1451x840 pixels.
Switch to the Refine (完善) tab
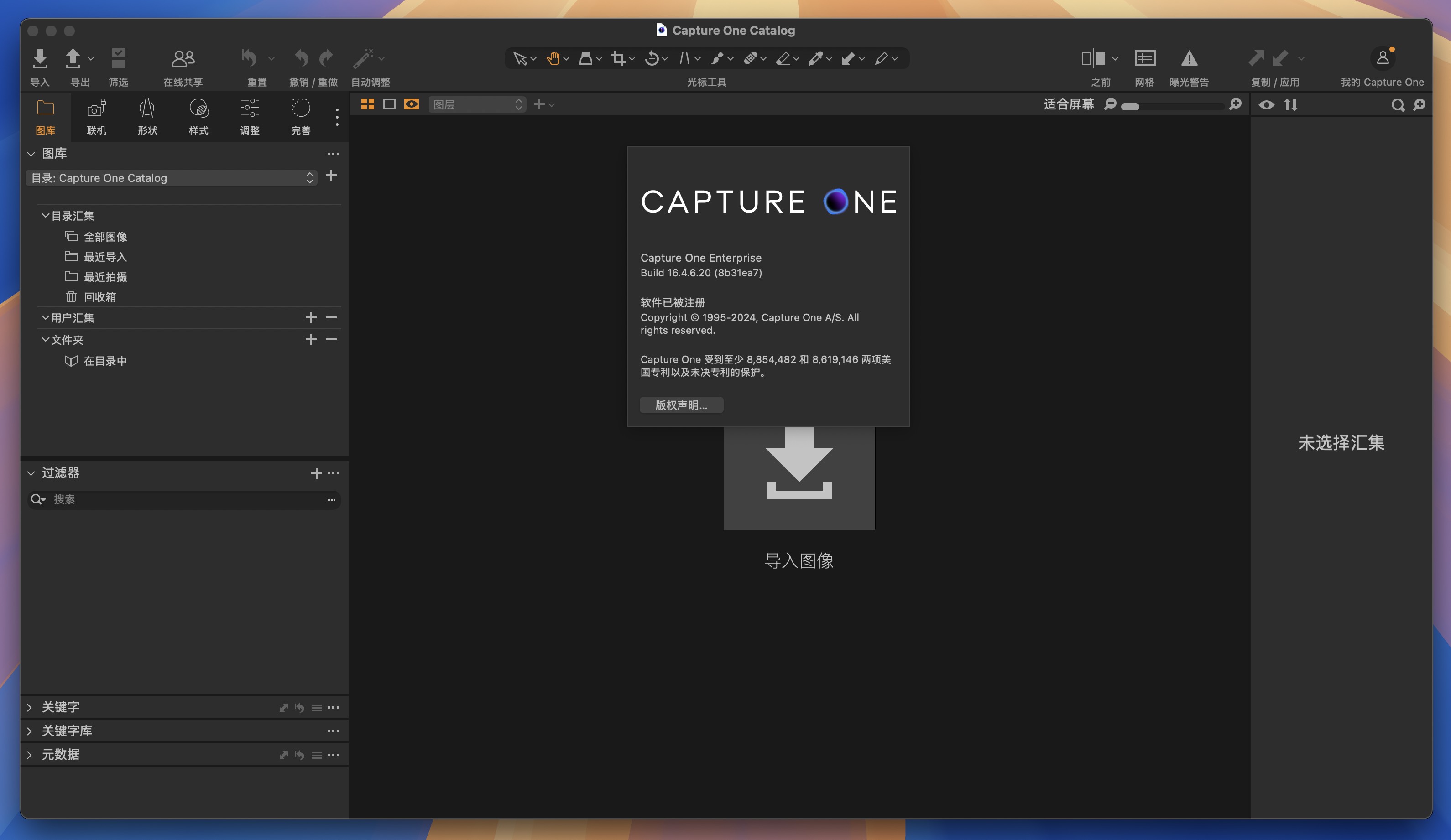pos(301,117)
